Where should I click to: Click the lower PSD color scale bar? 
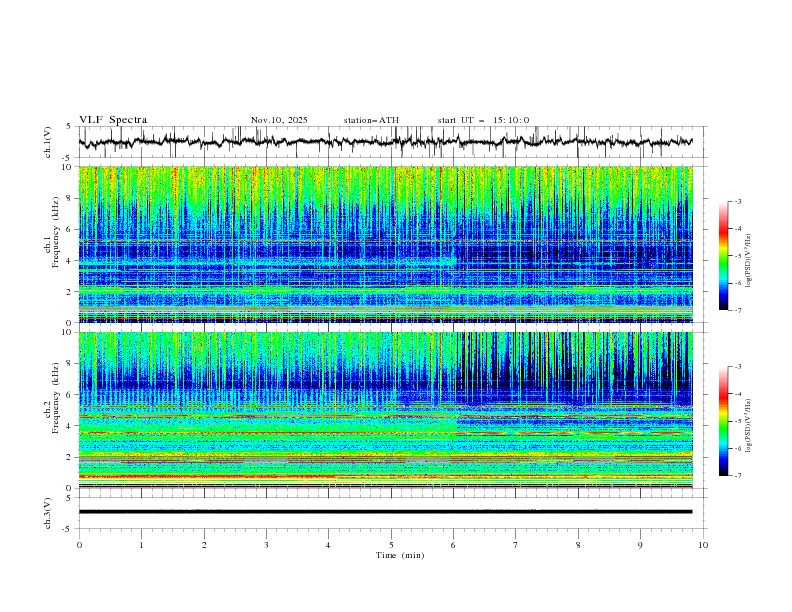(724, 421)
